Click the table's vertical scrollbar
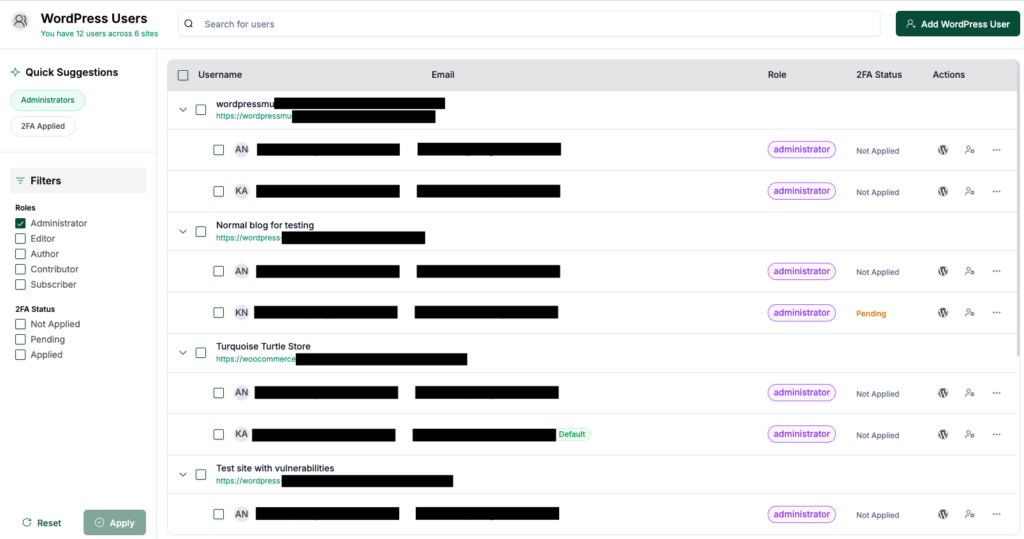 pyautogui.click(x=1017, y=209)
